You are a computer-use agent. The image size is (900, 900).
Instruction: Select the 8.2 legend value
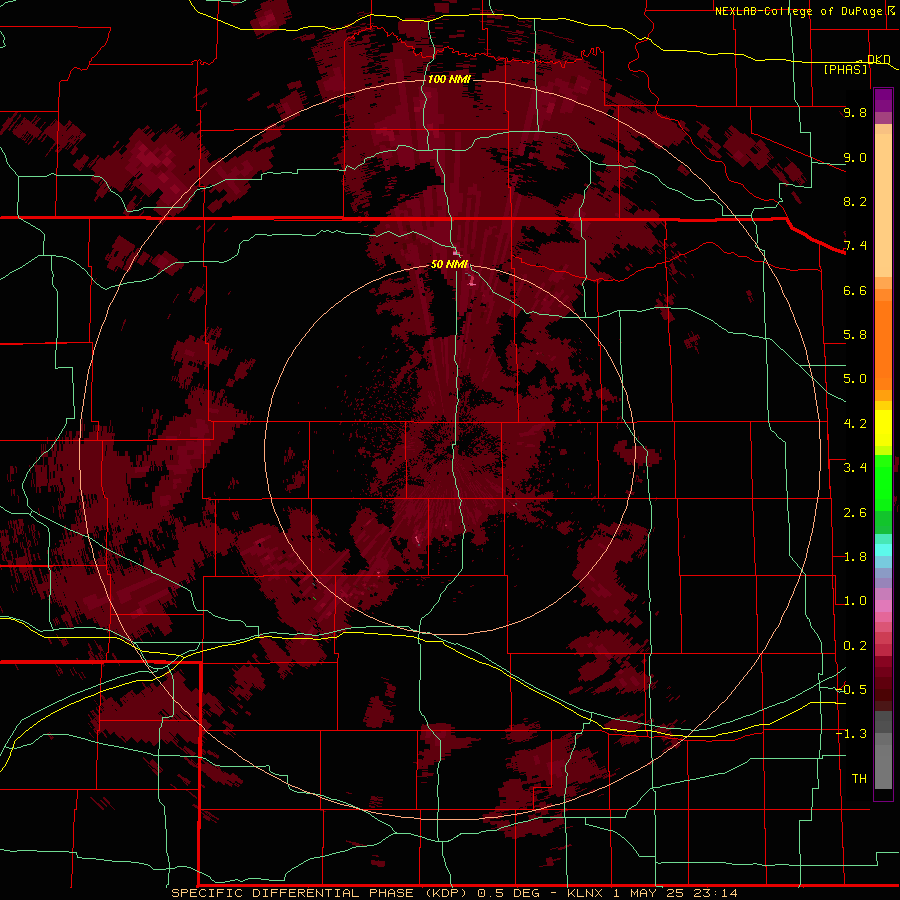click(855, 201)
